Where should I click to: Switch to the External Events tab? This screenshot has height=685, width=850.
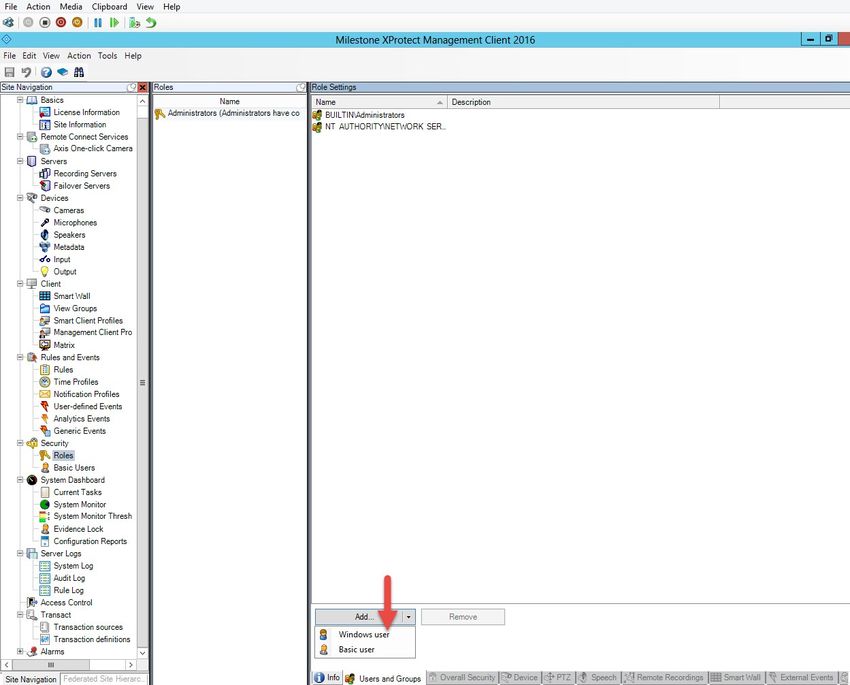pos(801,677)
